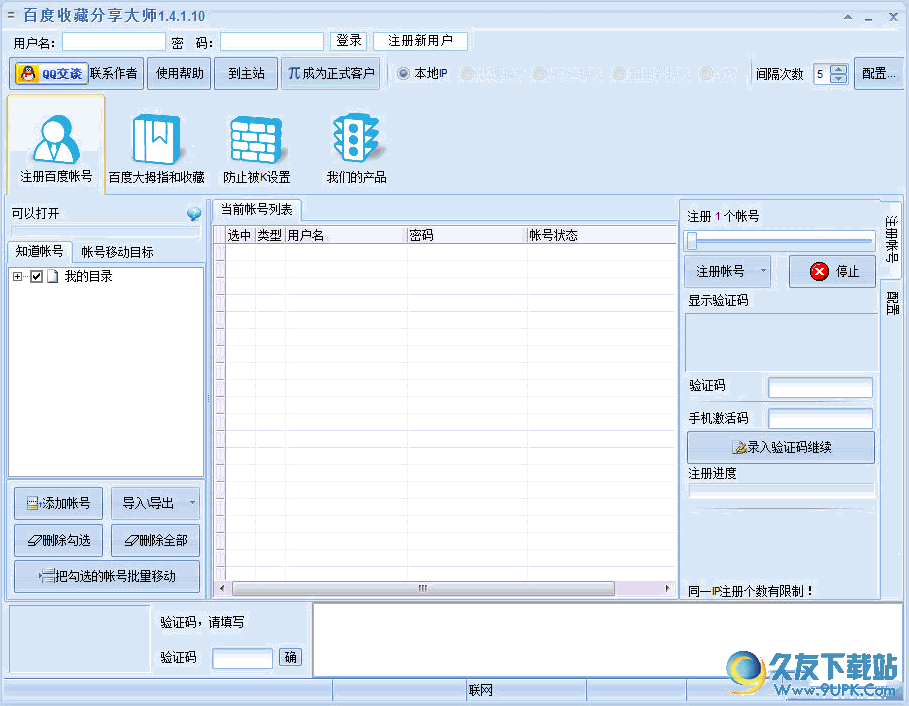The image size is (909, 706).
Task: Click 删除全部 eraser button
Action: 155,540
